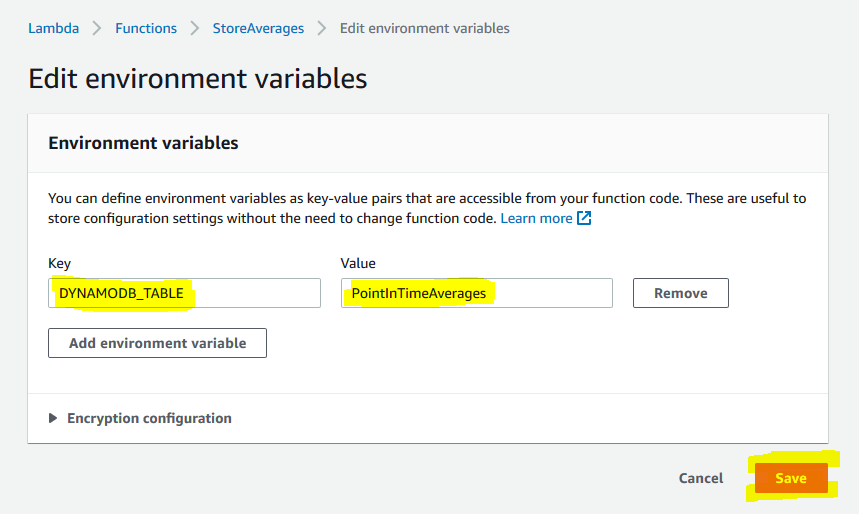Click the Value column label
This screenshot has height=514, width=859.
pyautogui.click(x=358, y=263)
